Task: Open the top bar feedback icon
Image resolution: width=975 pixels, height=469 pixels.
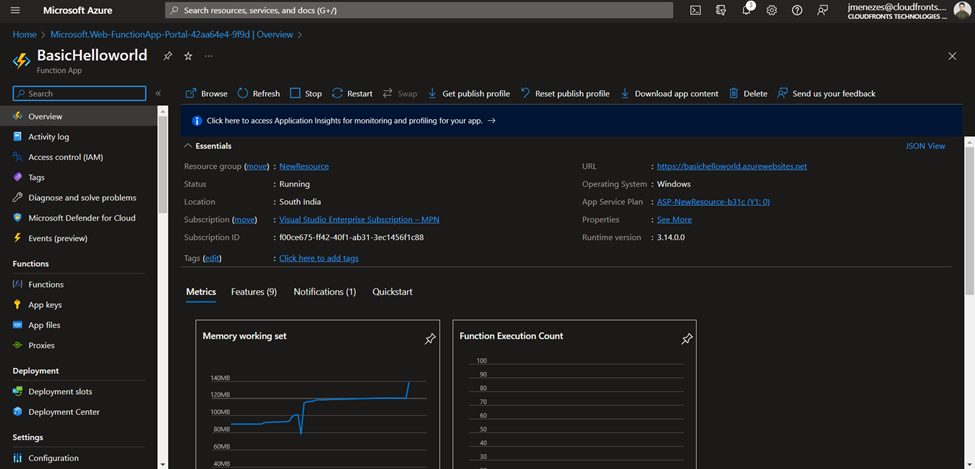Action: tap(823, 10)
